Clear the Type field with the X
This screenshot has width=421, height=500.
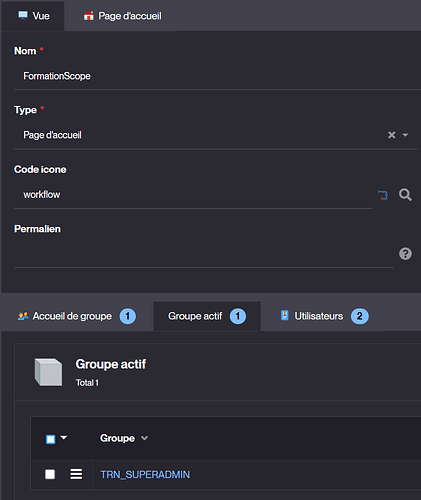pos(391,135)
